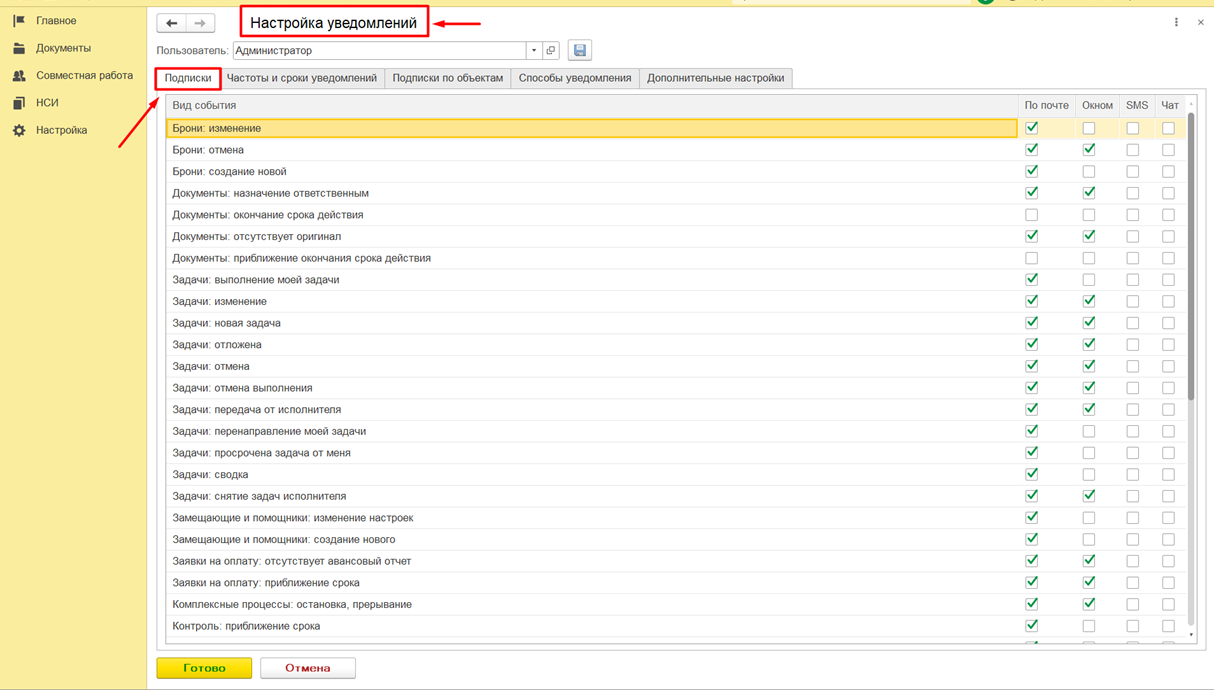Select row Комплексные процессы: остановка, прерывание
1214x690 pixels.
click(592, 605)
